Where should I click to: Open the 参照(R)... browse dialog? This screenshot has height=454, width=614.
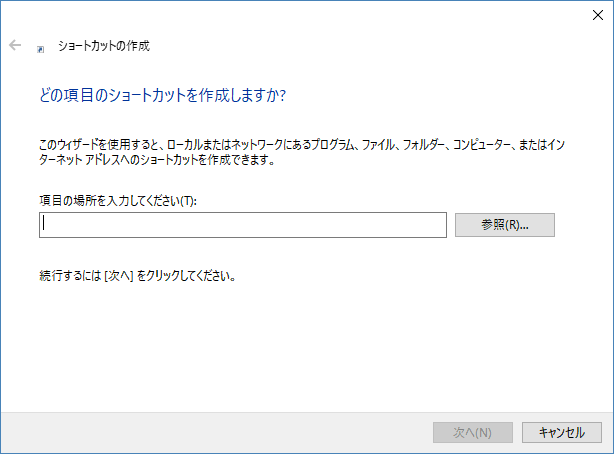click(x=505, y=225)
